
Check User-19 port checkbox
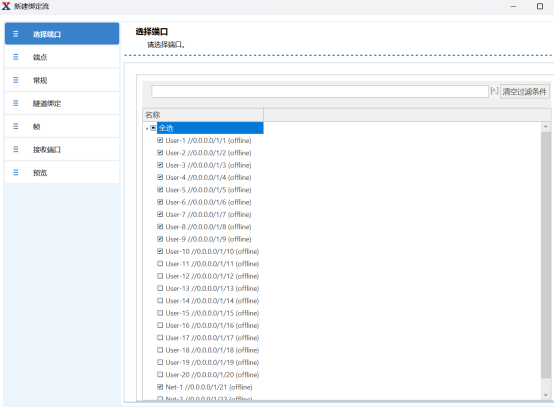(x=160, y=362)
